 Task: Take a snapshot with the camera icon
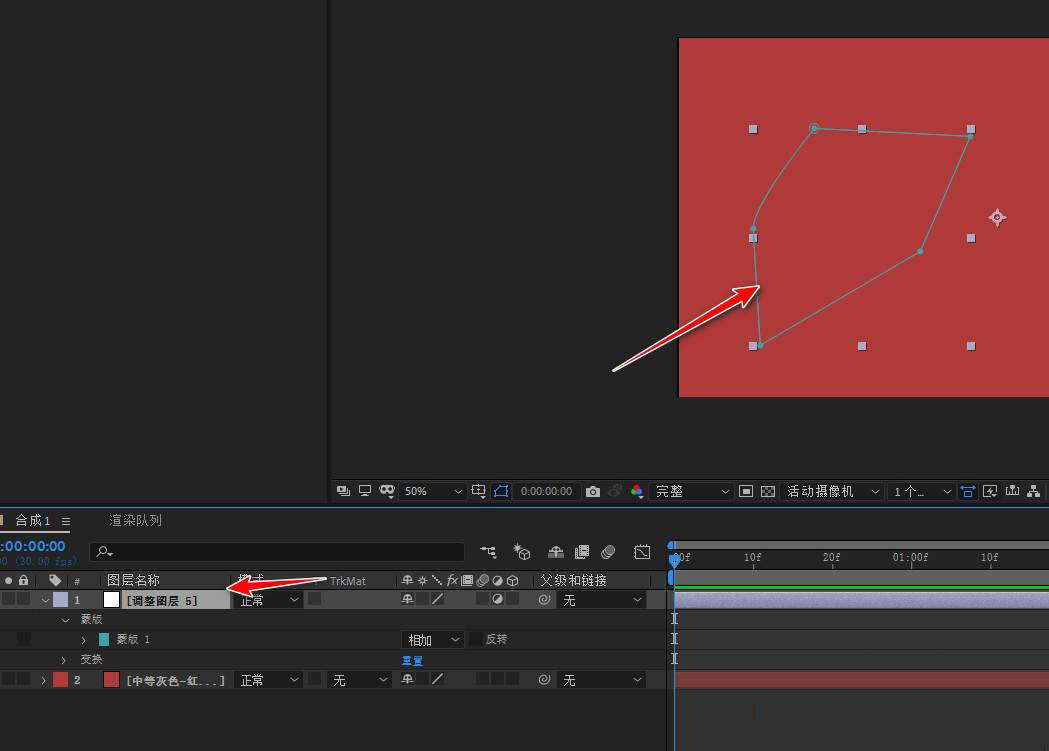tap(593, 491)
